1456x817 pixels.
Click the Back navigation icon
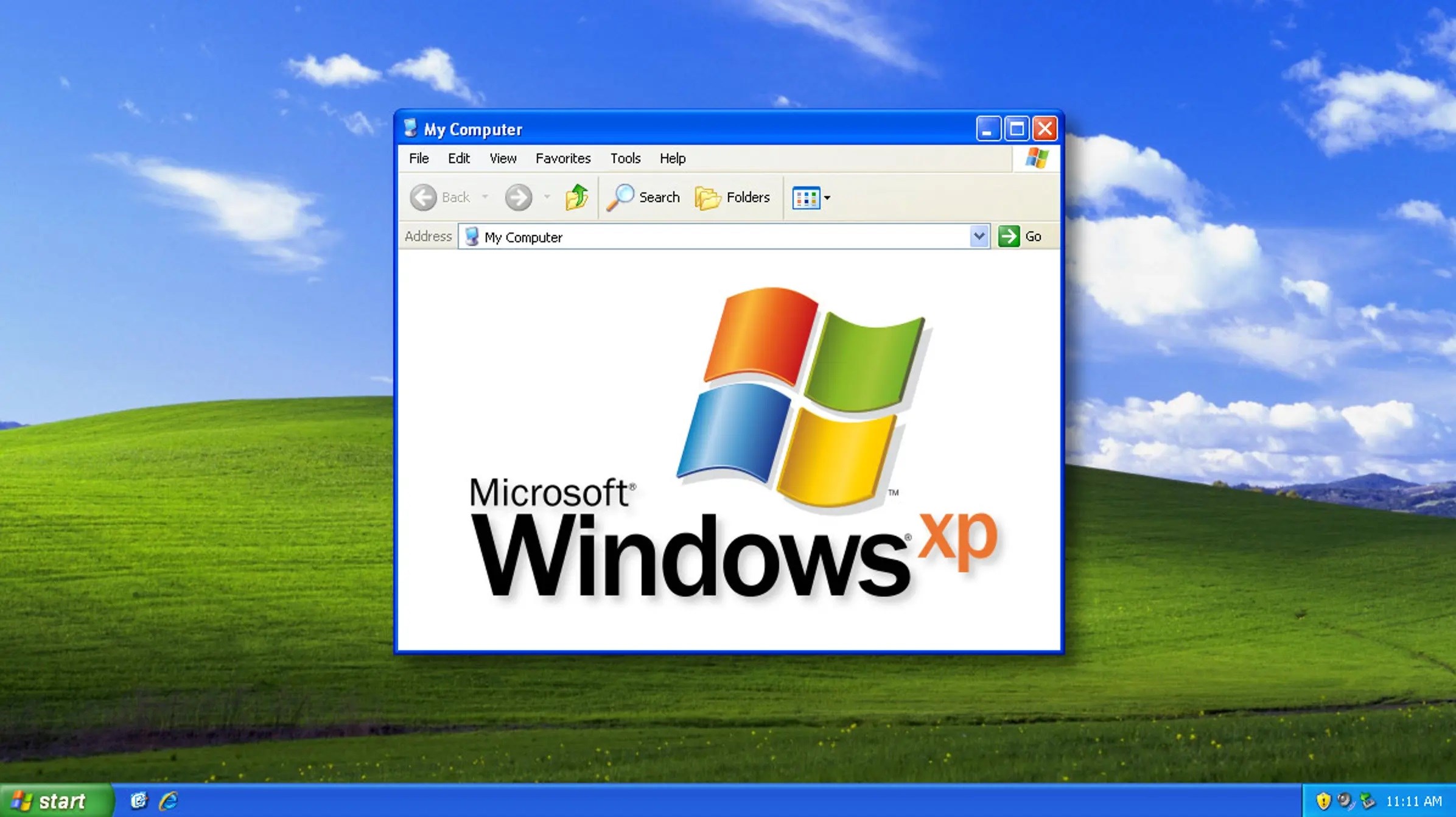click(x=423, y=196)
